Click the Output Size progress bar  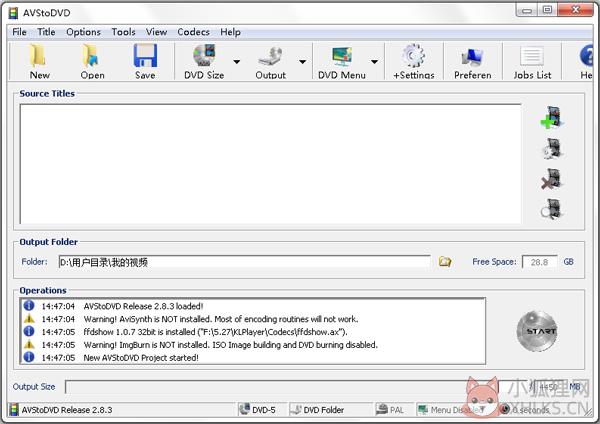coord(281,387)
